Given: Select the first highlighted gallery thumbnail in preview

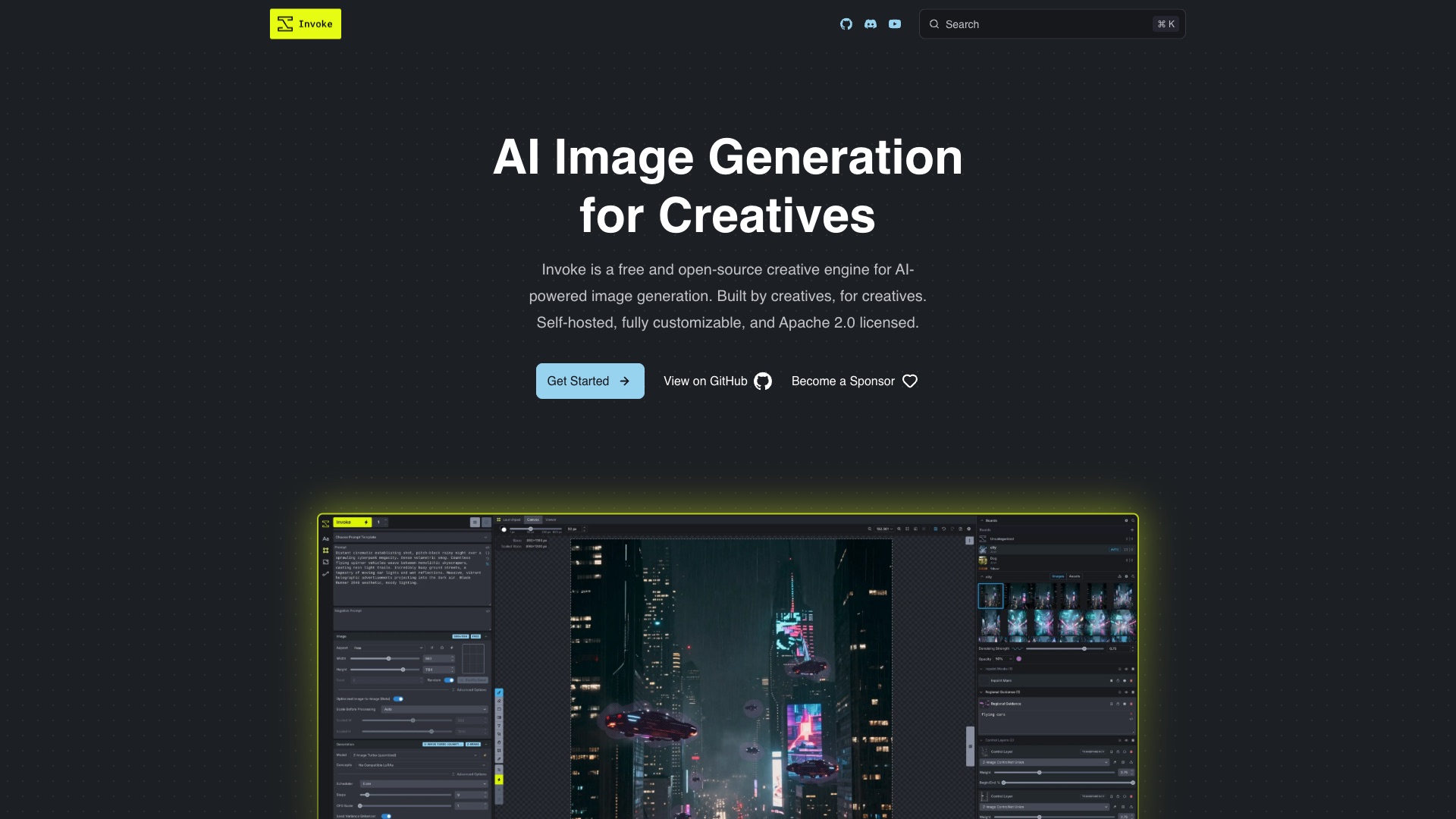Looking at the screenshot, I should tap(991, 596).
